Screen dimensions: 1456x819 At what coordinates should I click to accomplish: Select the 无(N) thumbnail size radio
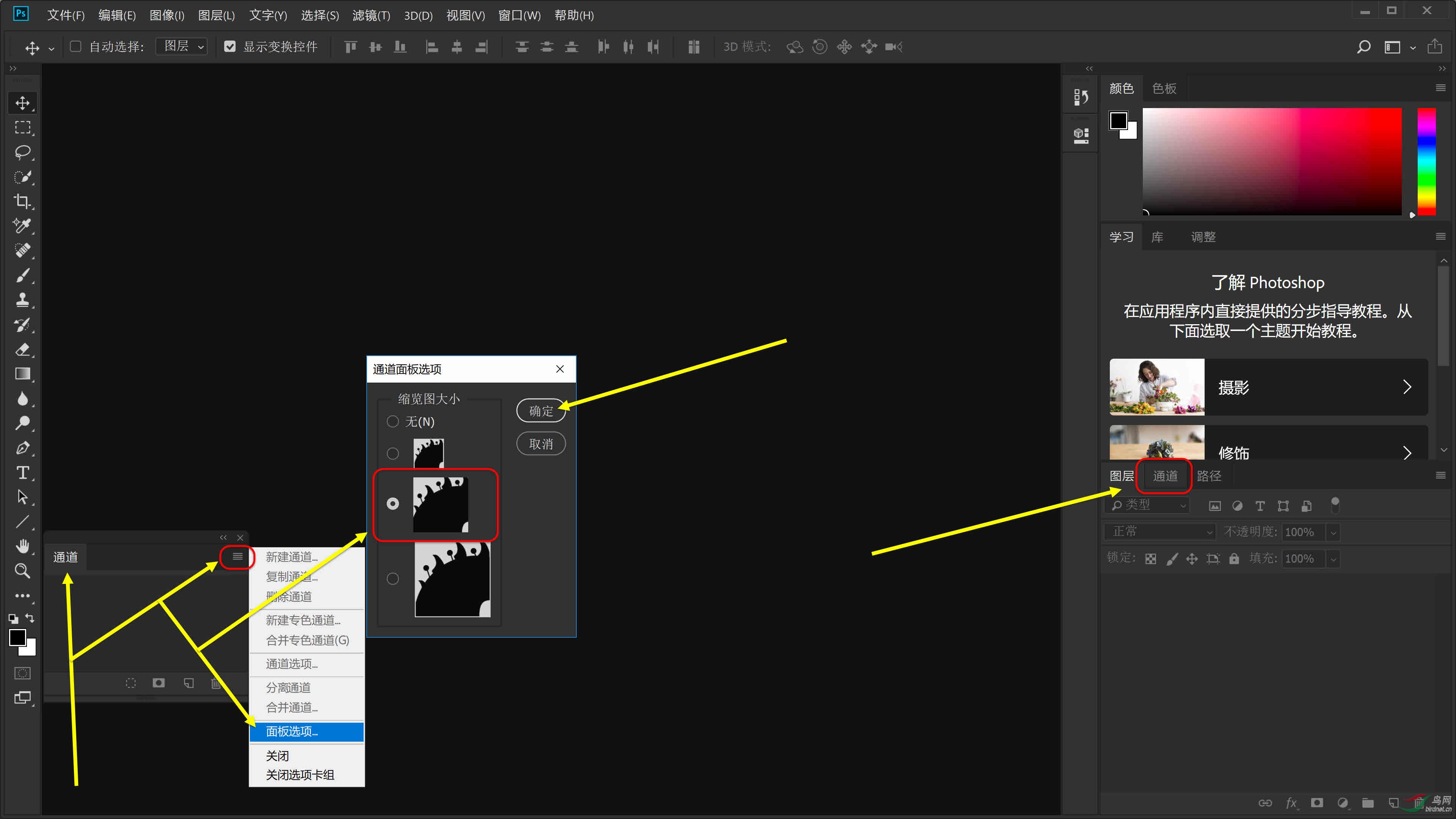click(393, 422)
